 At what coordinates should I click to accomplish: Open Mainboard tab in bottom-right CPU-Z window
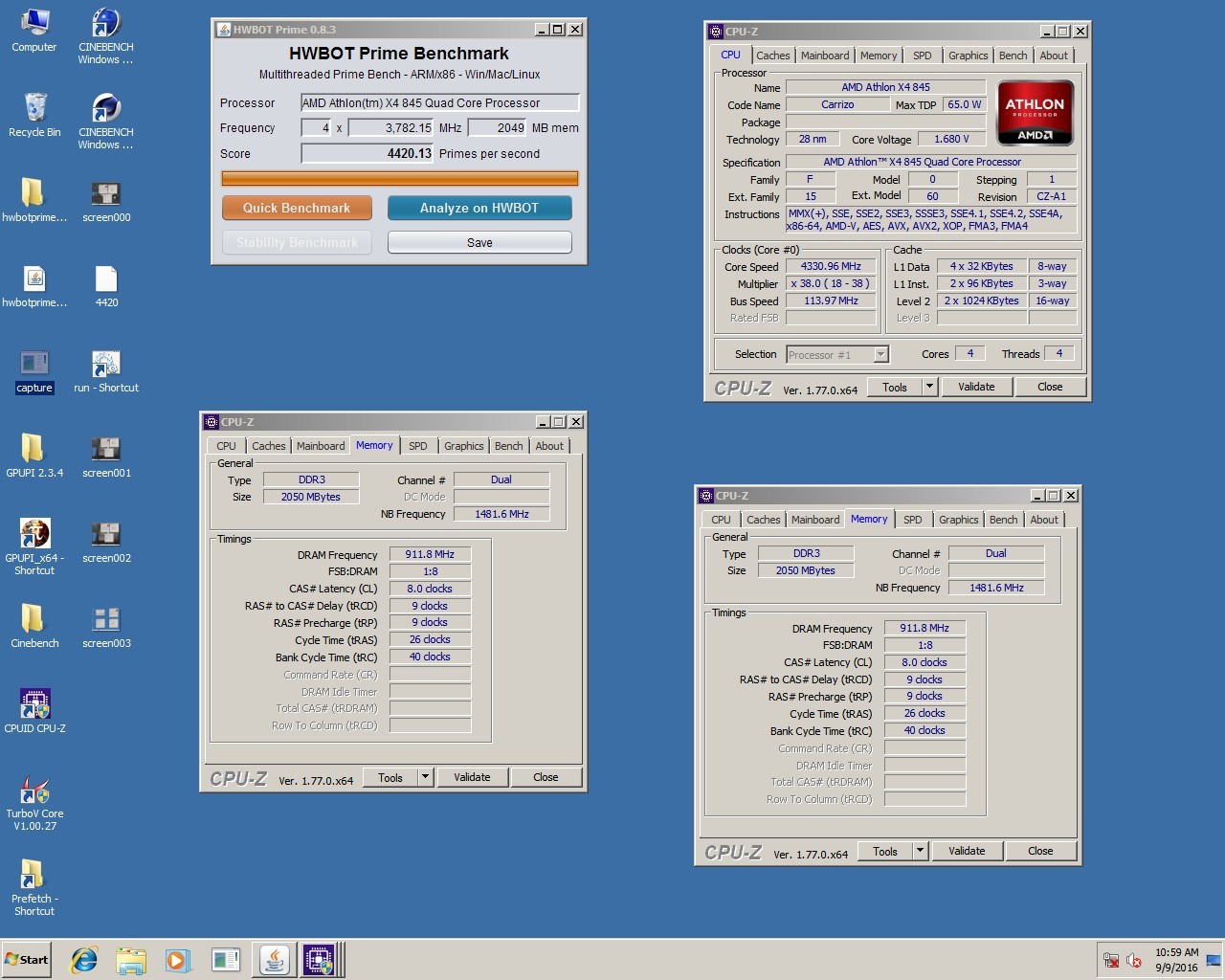pyautogui.click(x=815, y=520)
